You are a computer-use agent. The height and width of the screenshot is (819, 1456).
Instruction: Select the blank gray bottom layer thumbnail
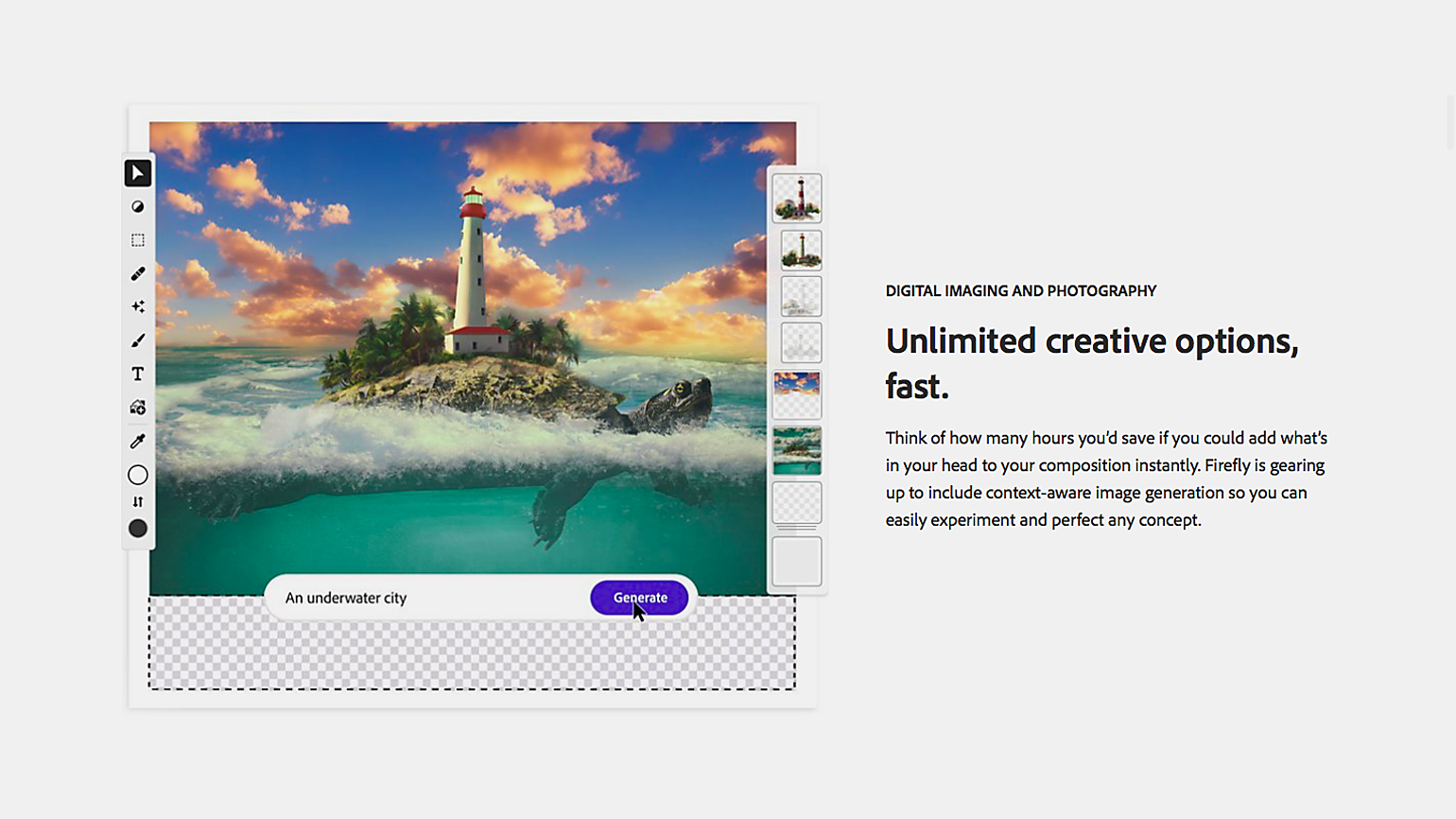[x=797, y=562]
